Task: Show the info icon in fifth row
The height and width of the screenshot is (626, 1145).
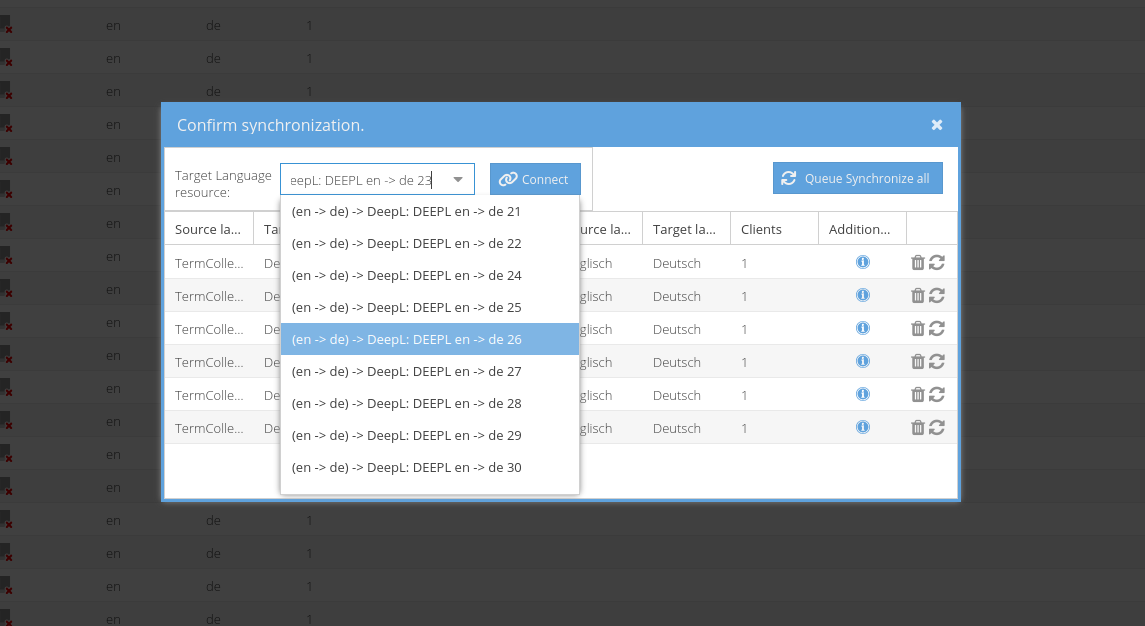Action: [x=862, y=394]
